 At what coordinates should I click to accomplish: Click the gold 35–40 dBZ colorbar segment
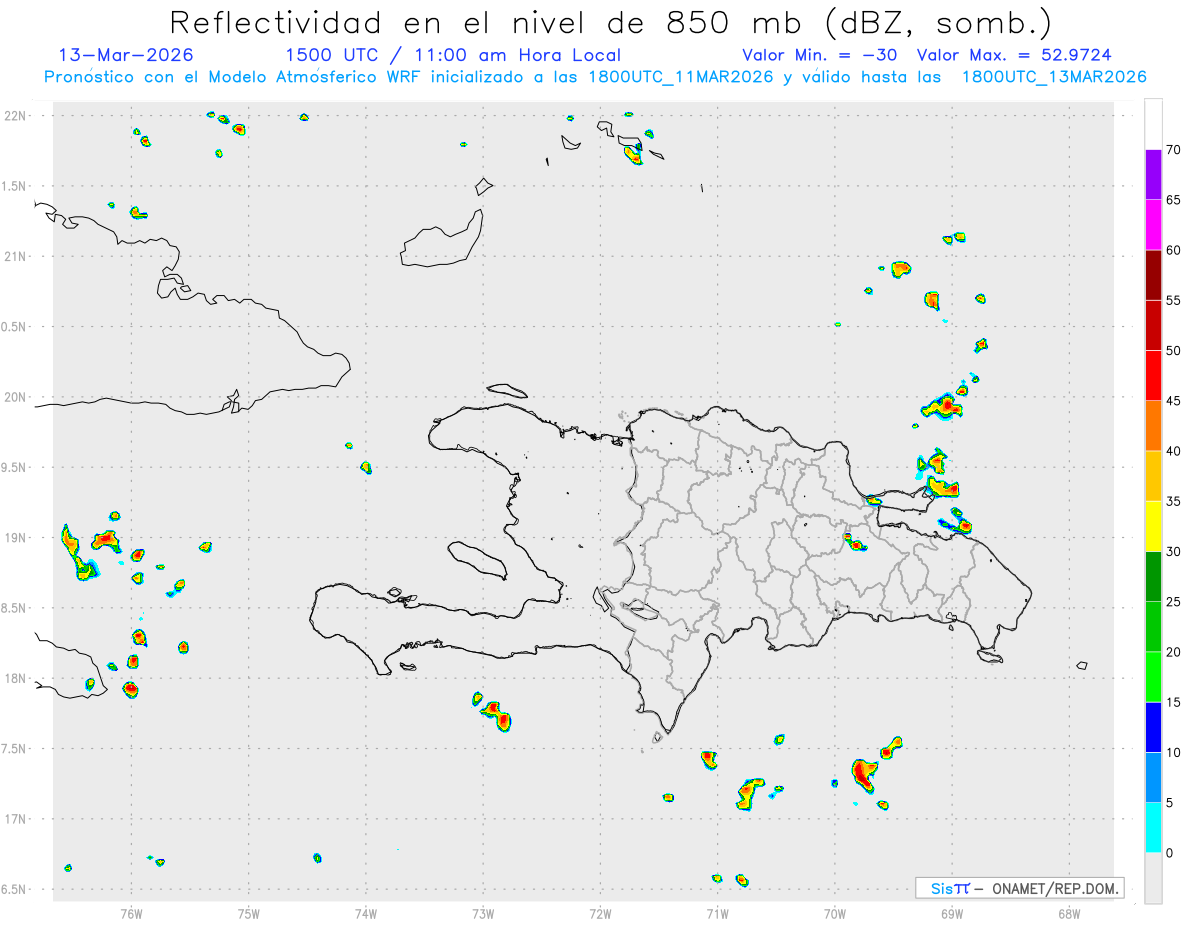pyautogui.click(x=1153, y=476)
